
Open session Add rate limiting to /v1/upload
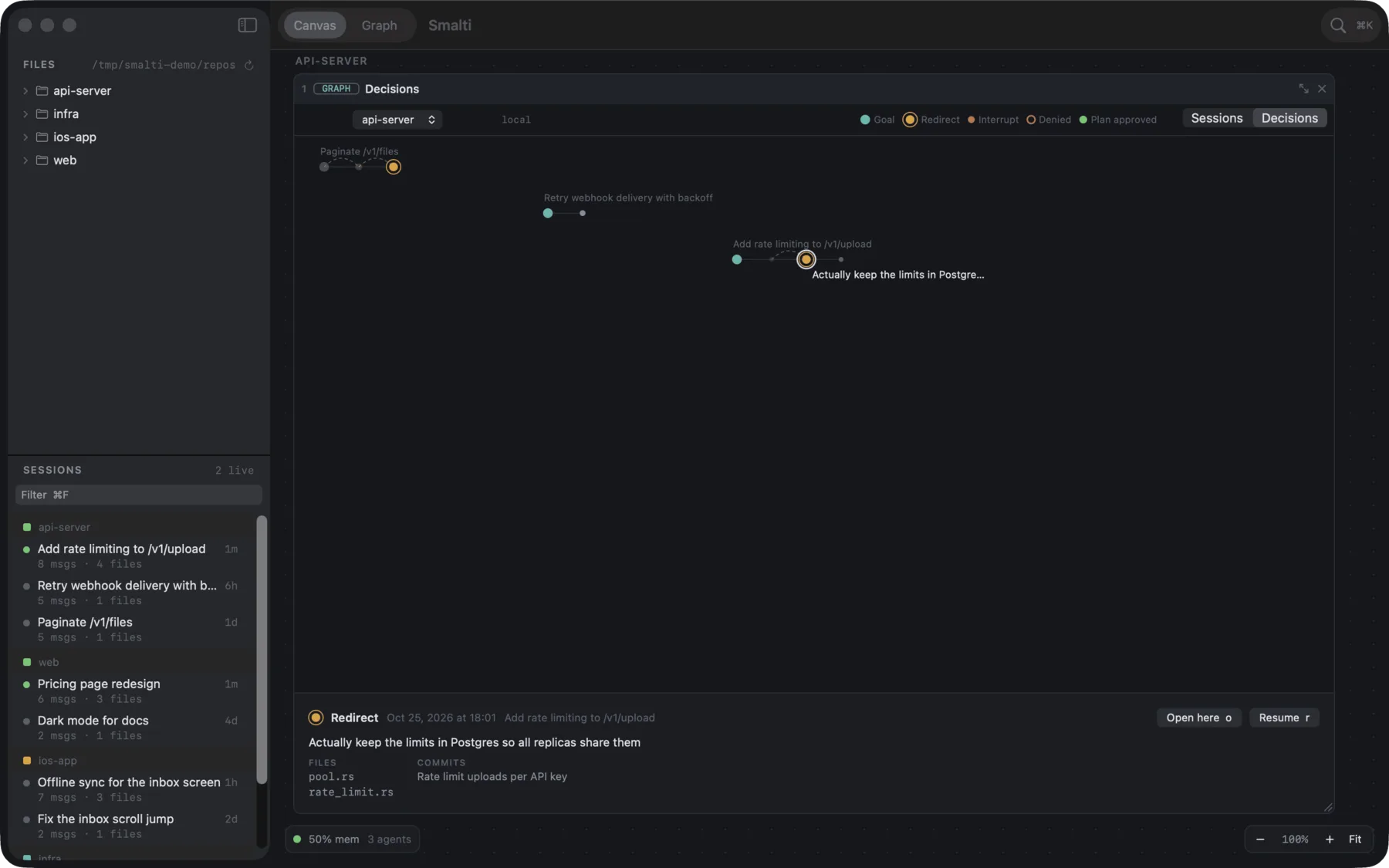pyautogui.click(x=132, y=556)
